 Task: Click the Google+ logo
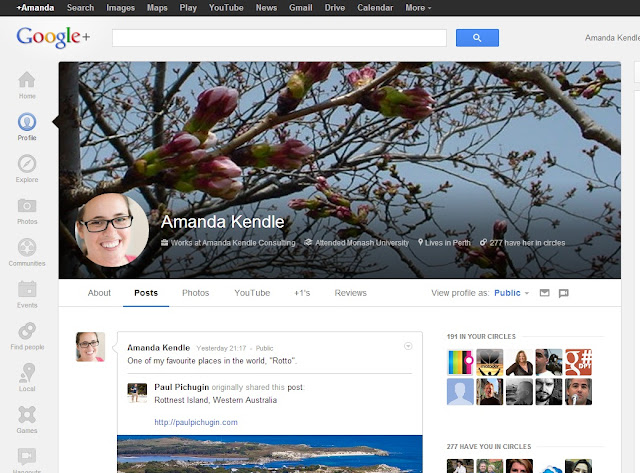pyautogui.click(x=53, y=38)
